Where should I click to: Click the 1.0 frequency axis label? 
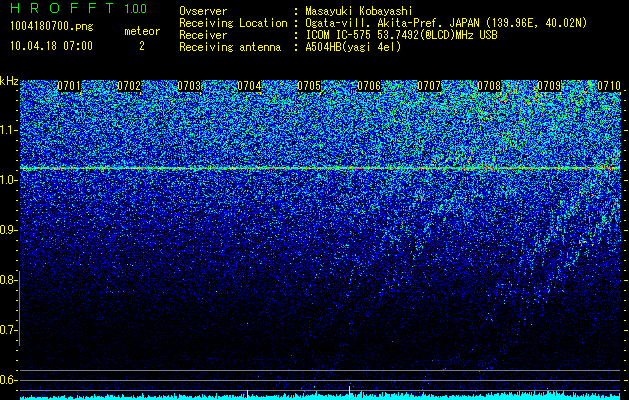pos(8,180)
